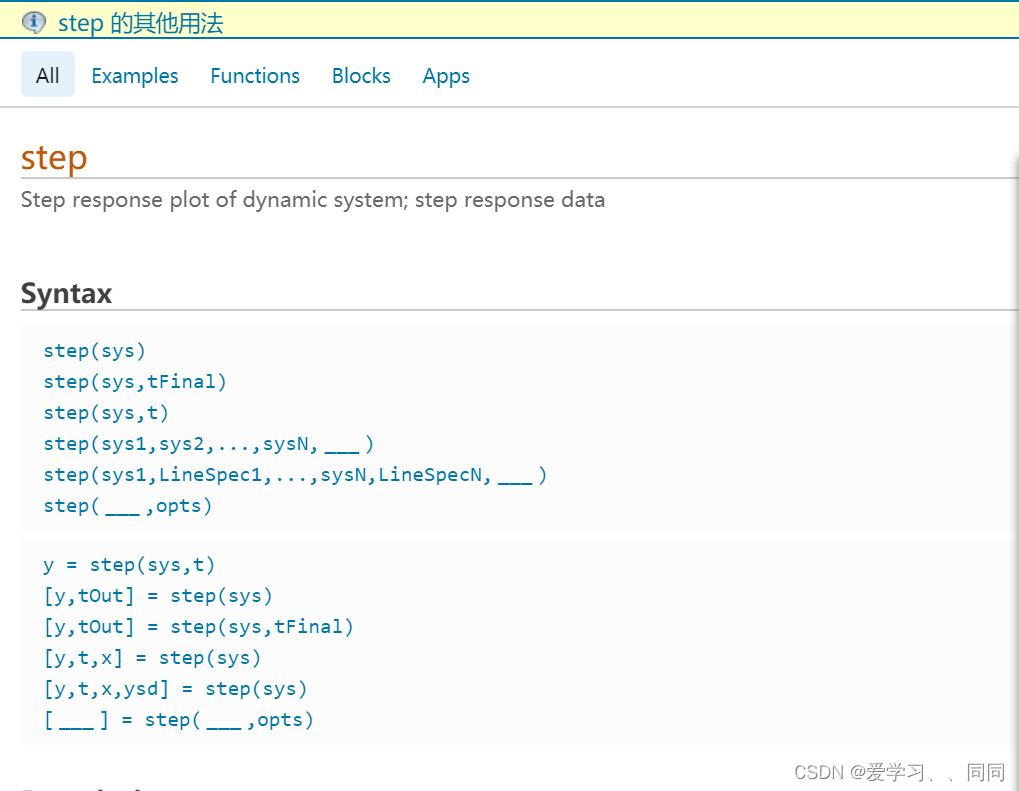Click the LineSpec1 multi-system syntax link
Viewport: 1019px width, 791px height.
coord(295,475)
